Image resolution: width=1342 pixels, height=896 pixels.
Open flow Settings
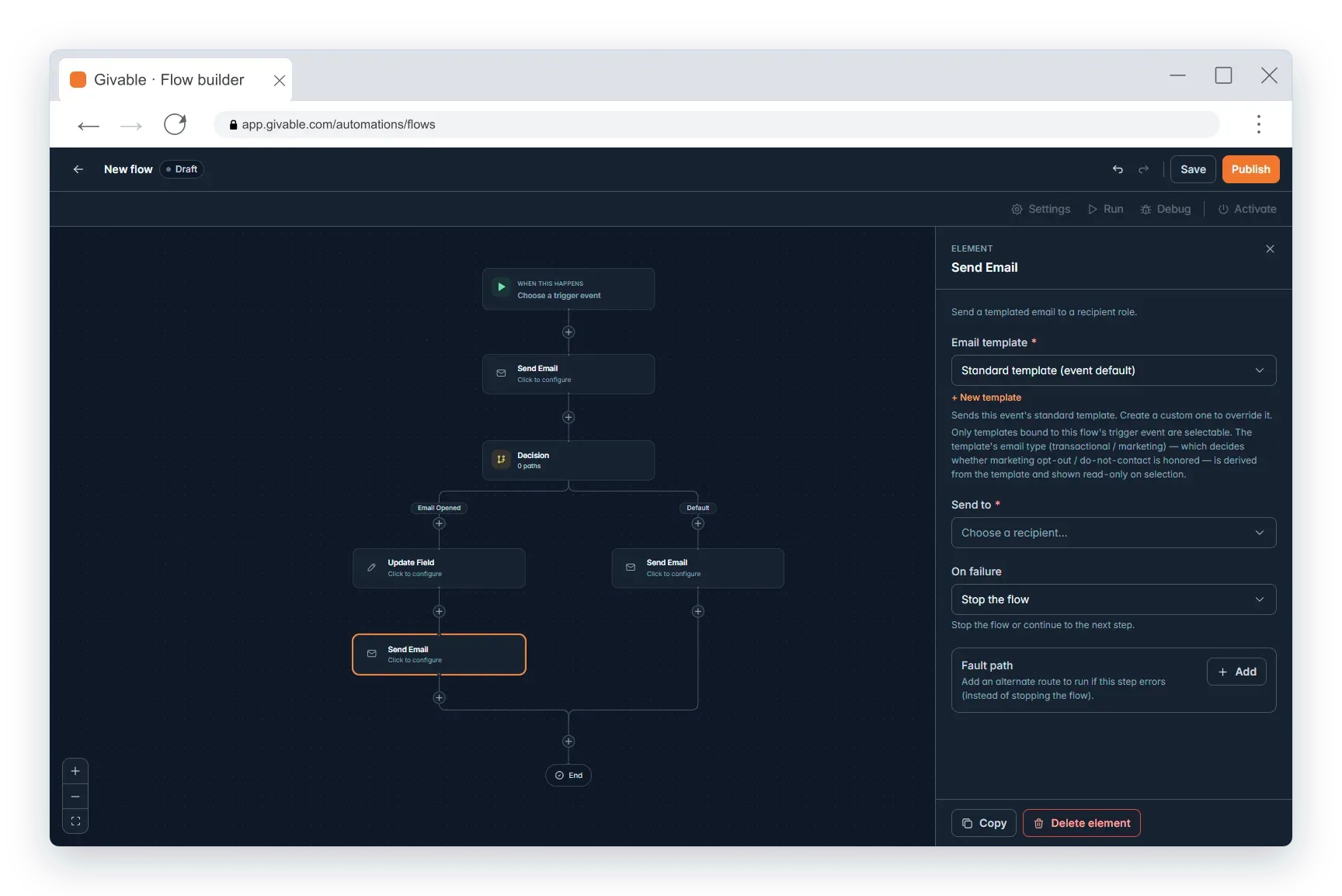tap(1041, 209)
